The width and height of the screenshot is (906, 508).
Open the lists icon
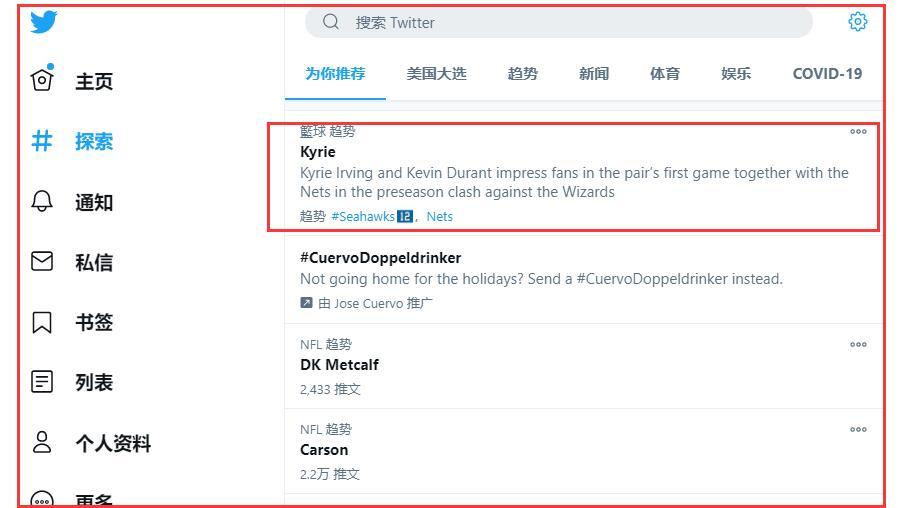[x=42, y=382]
